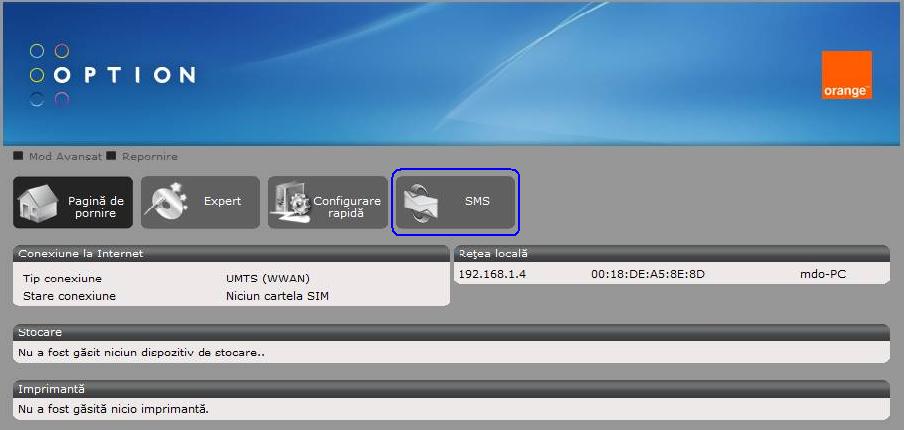Click the square marker beside Repornire
Screen dimensions: 904x430
pyautogui.click(x=112, y=156)
